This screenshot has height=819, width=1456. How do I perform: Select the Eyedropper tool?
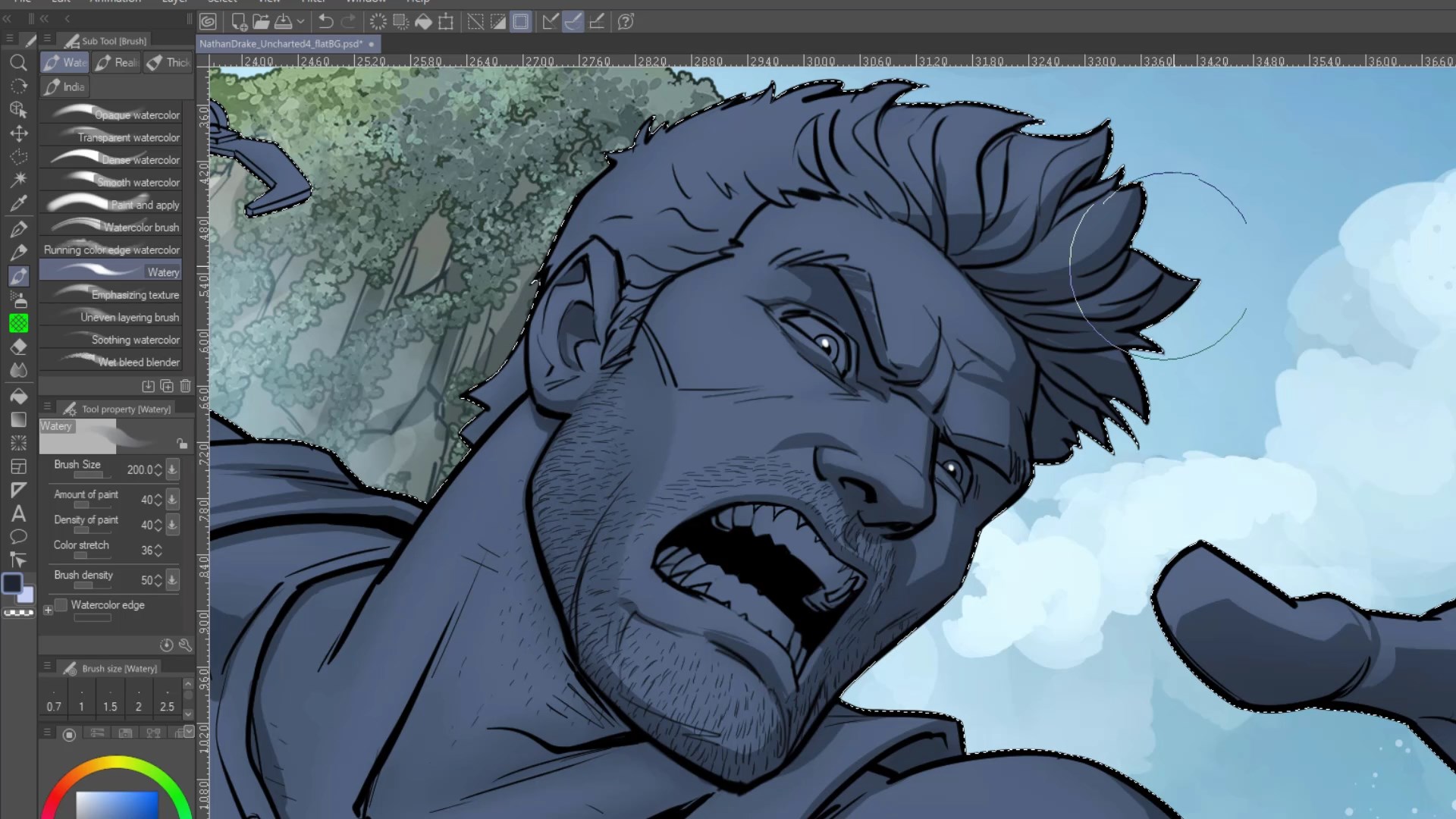tap(18, 203)
